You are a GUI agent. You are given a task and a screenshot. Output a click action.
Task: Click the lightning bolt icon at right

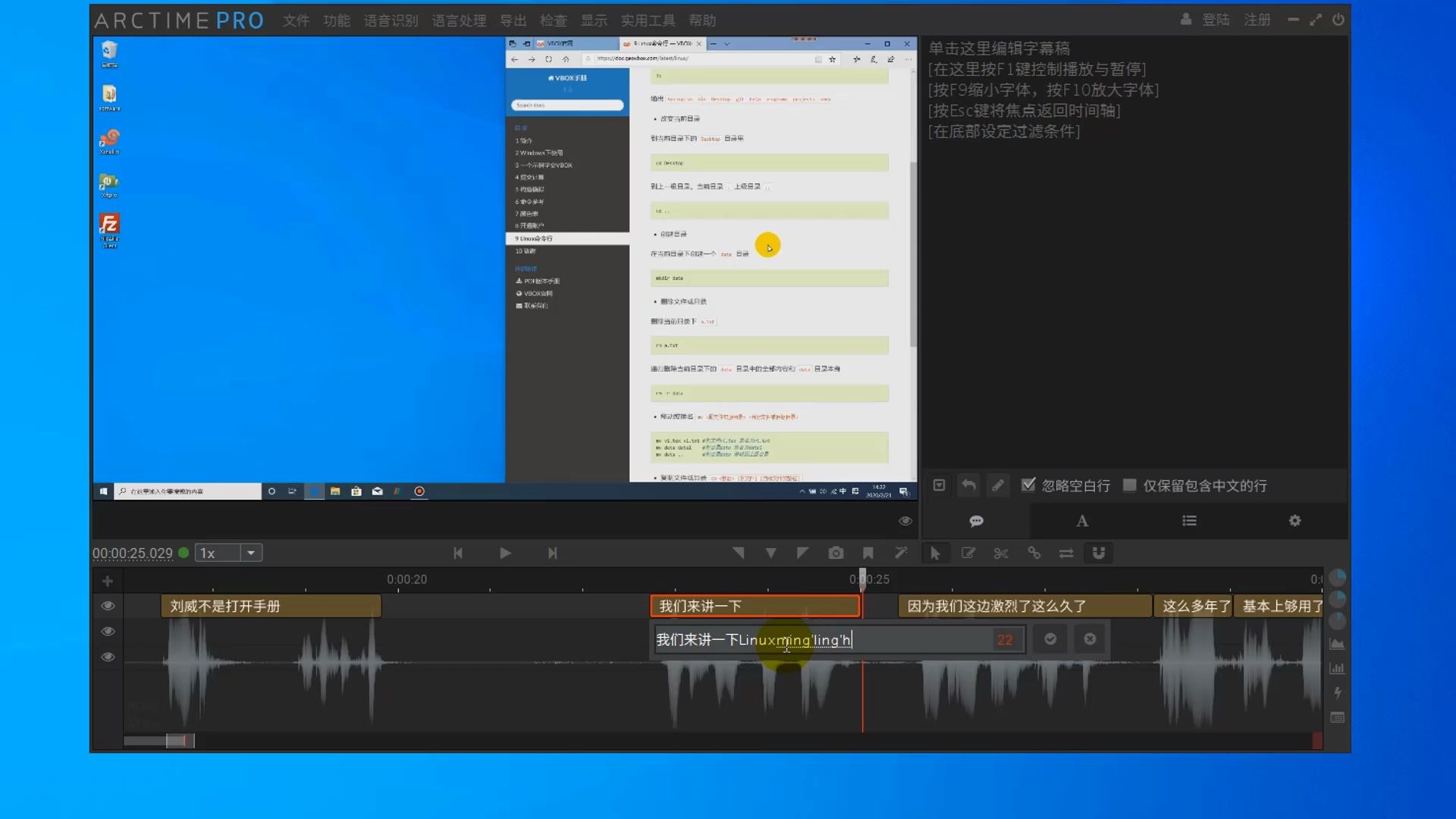1337,692
